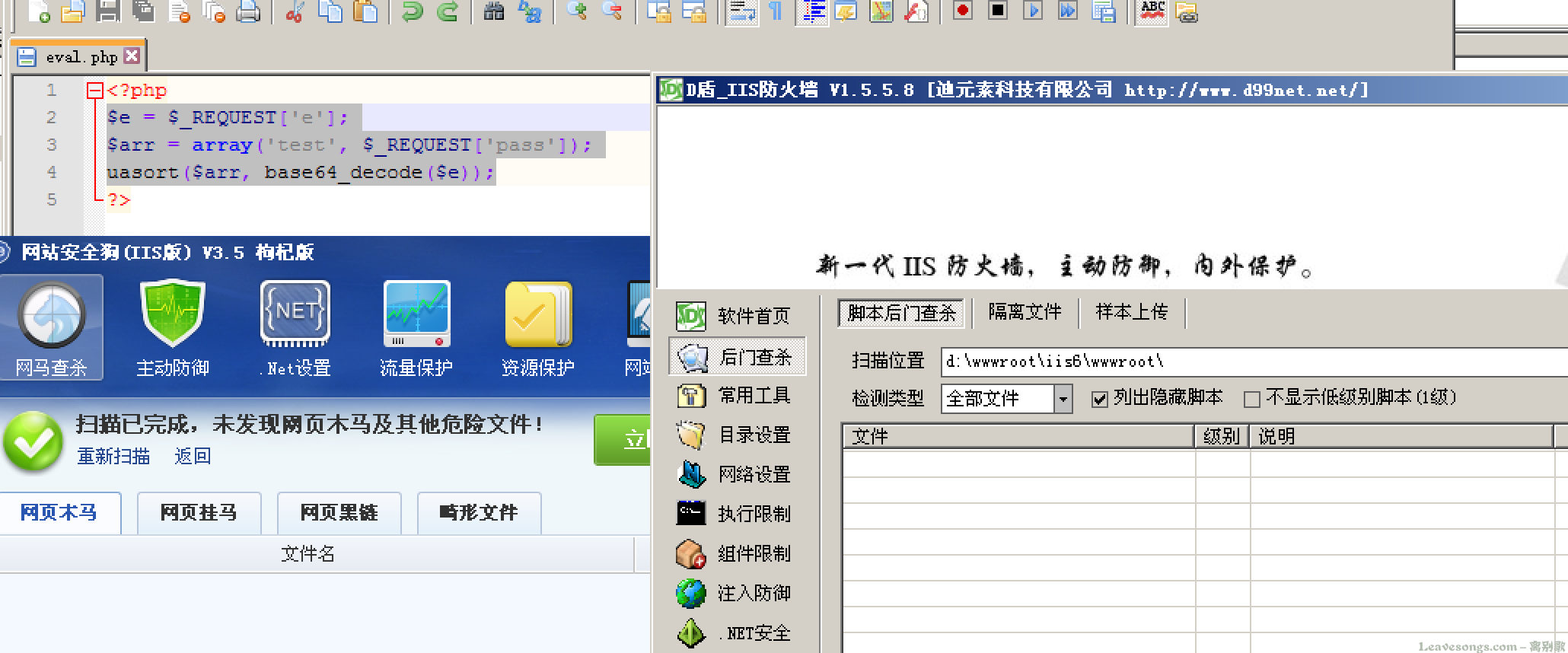
Task: Toggle synchronized vertical scrolling
Action: pos(658,11)
